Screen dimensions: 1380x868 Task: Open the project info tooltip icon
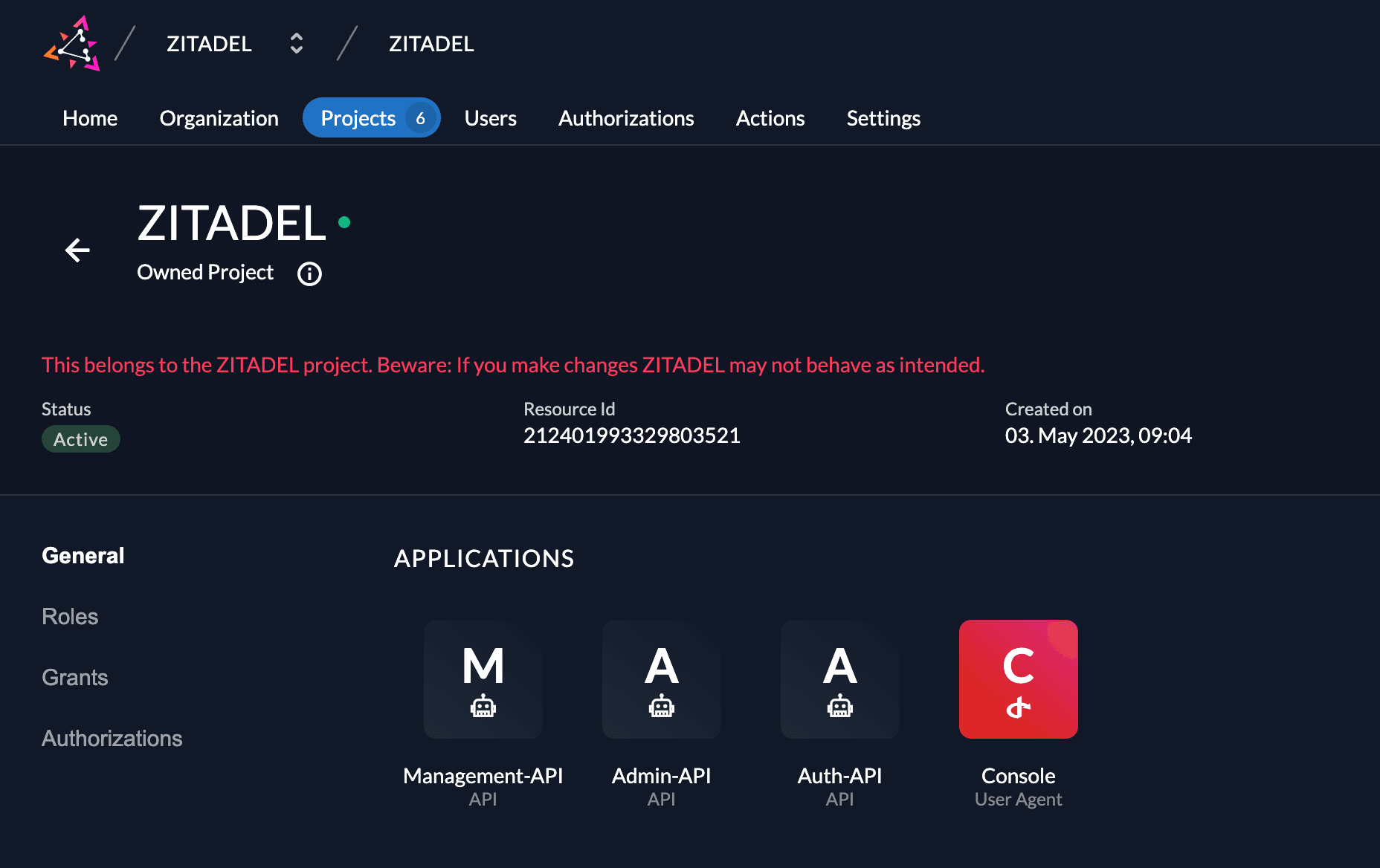coord(309,273)
